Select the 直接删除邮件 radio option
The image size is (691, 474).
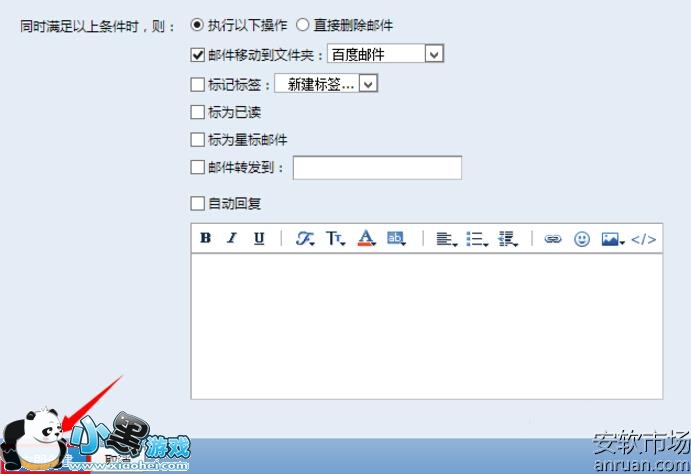click(x=302, y=25)
